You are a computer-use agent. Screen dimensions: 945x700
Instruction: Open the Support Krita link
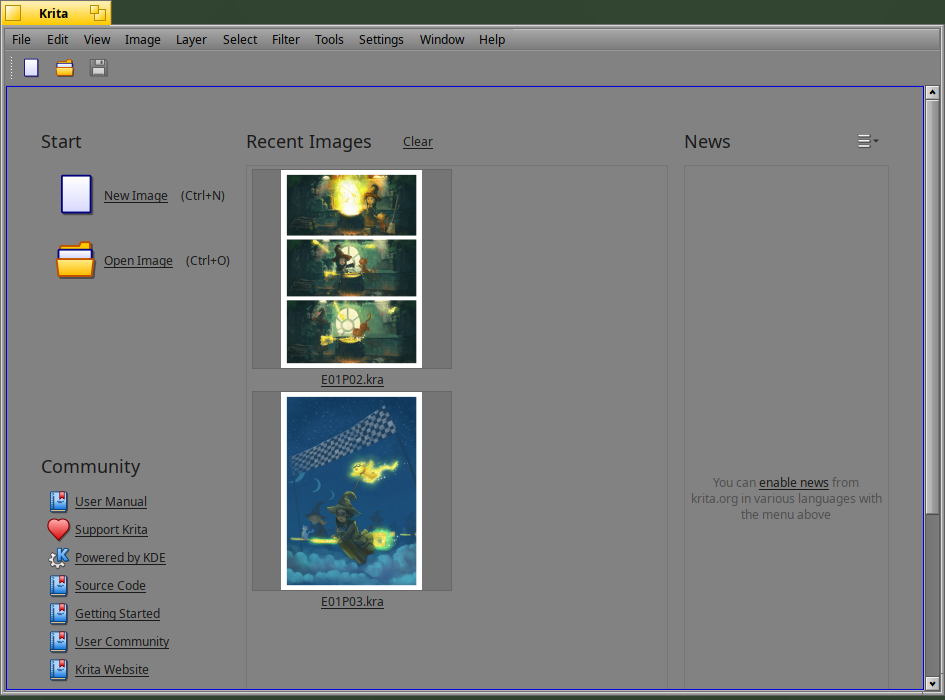click(111, 529)
